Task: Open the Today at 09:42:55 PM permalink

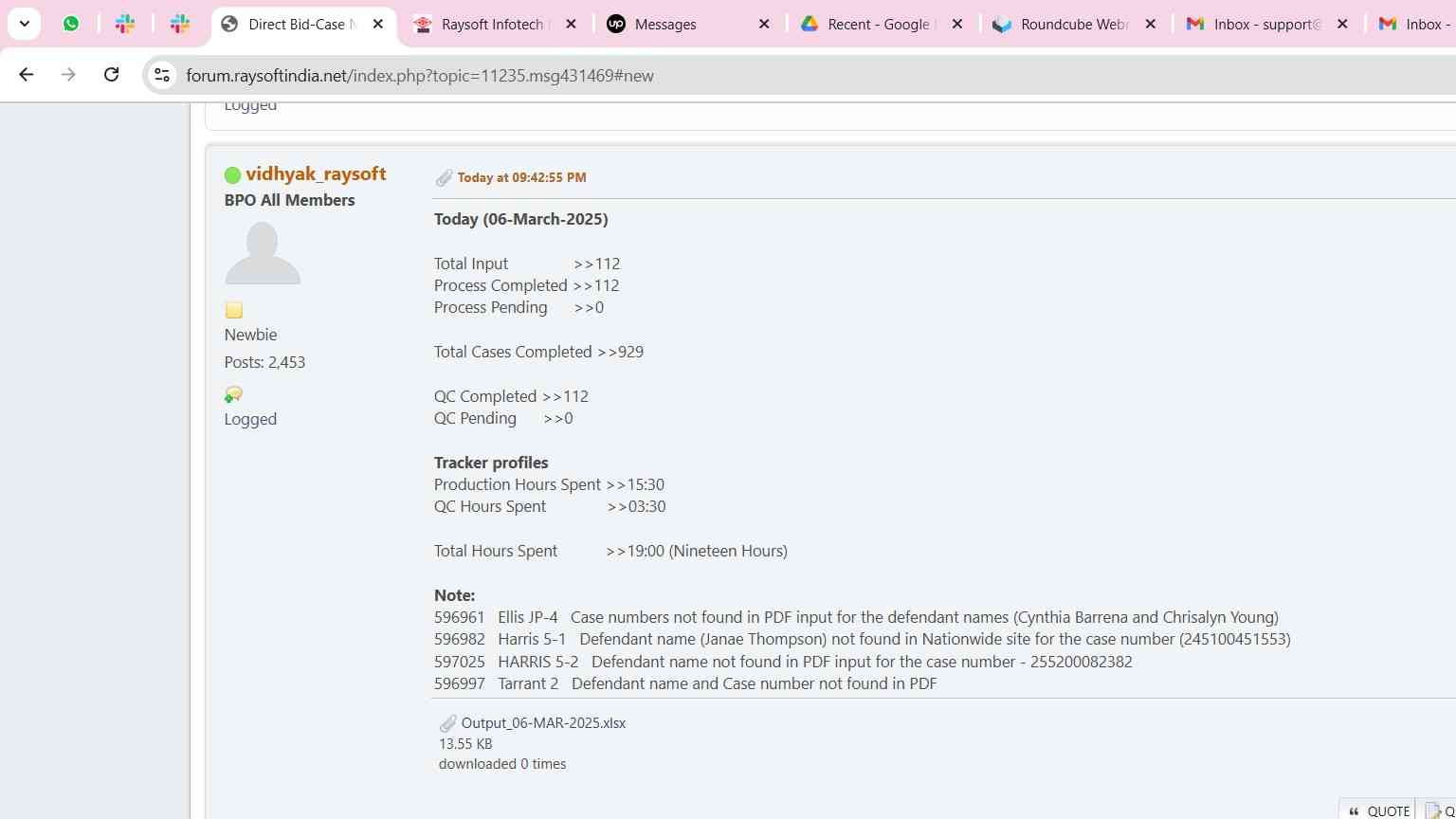Action: [x=521, y=177]
